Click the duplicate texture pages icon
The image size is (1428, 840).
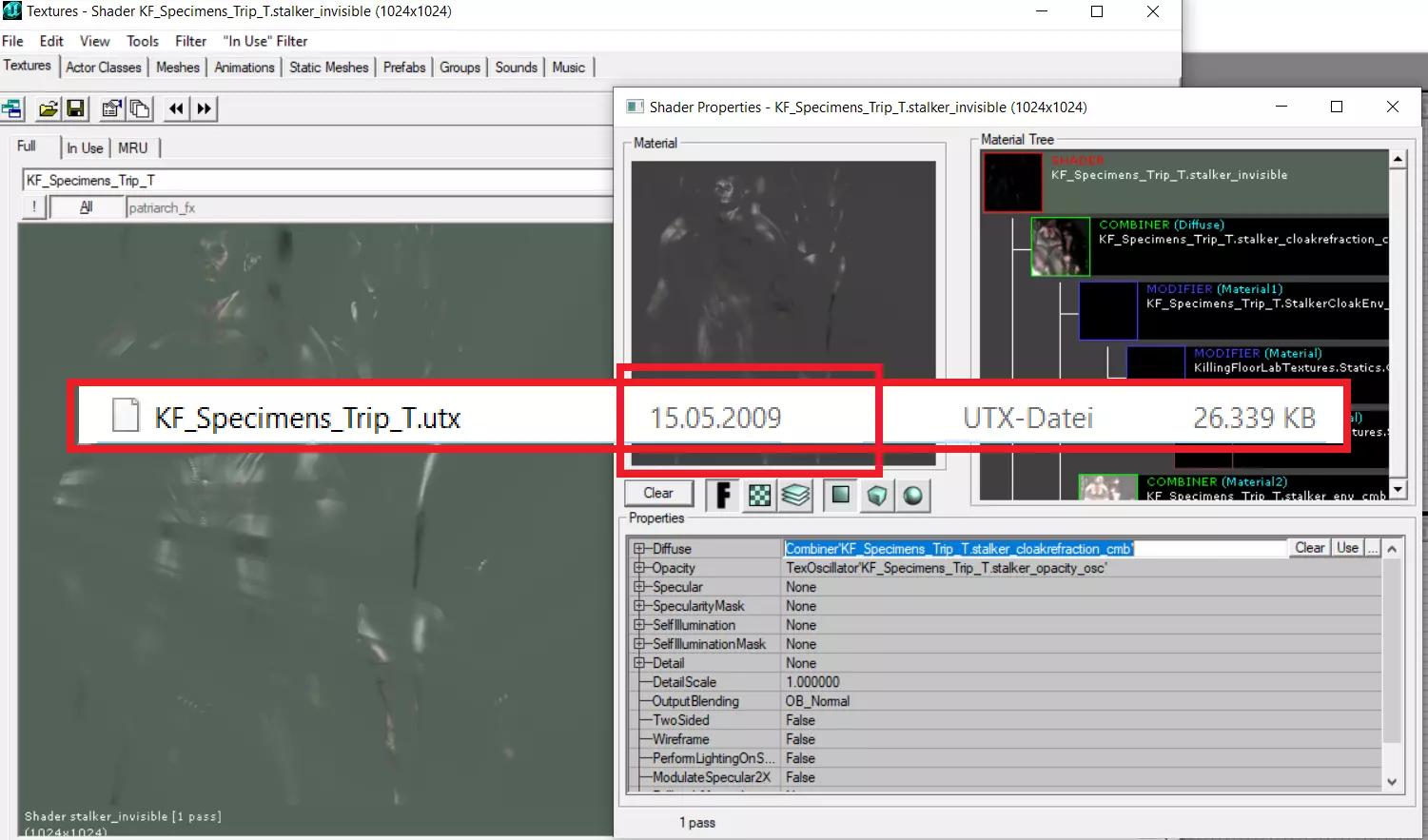139,108
